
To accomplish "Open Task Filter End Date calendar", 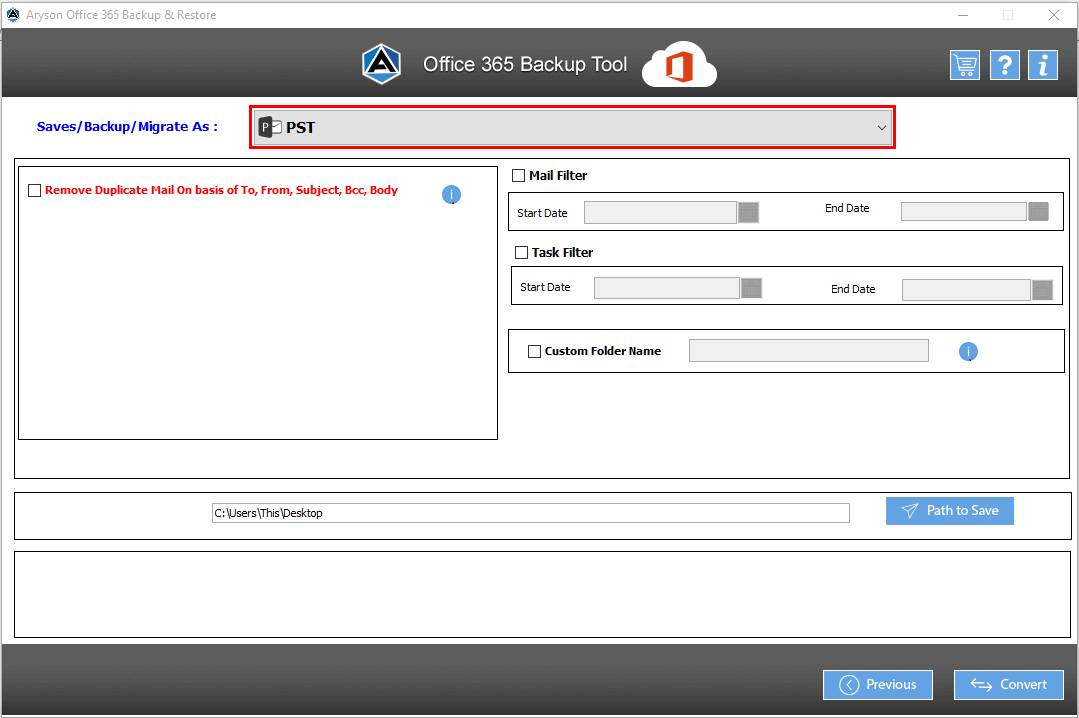I will (x=1043, y=290).
